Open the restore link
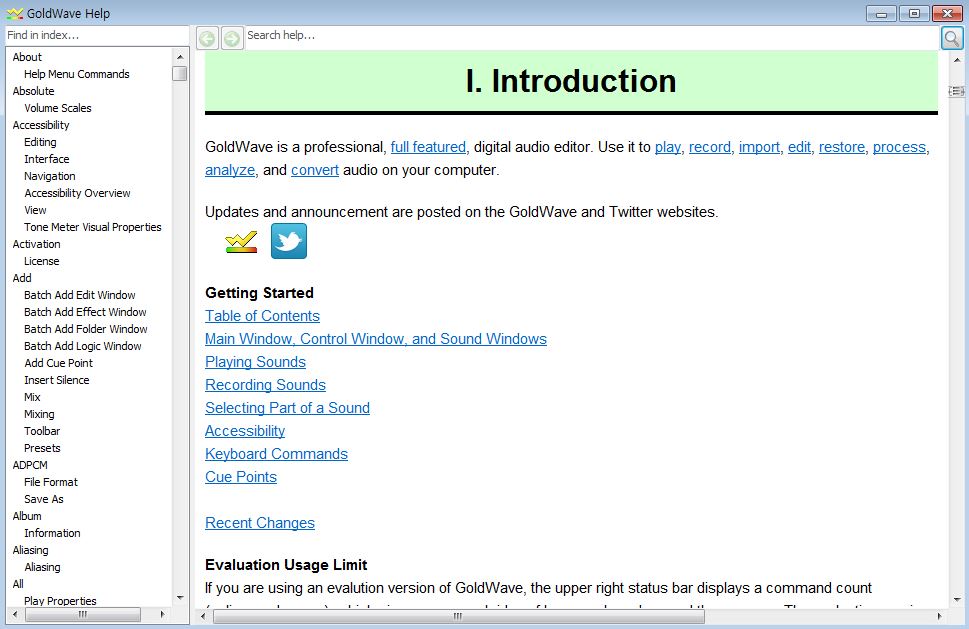The height and width of the screenshot is (629, 969). (842, 147)
